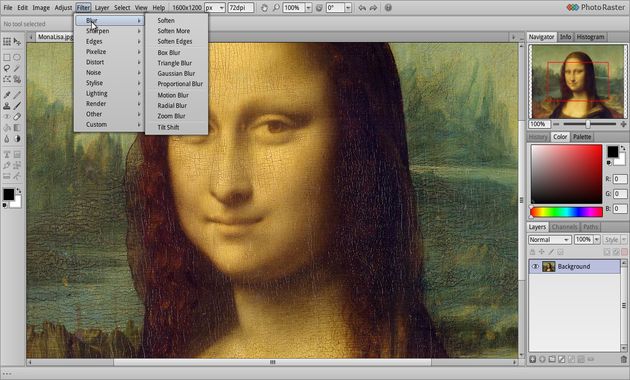Click the toolbox foreground black swatch
This screenshot has width=630, height=380.
(8, 194)
